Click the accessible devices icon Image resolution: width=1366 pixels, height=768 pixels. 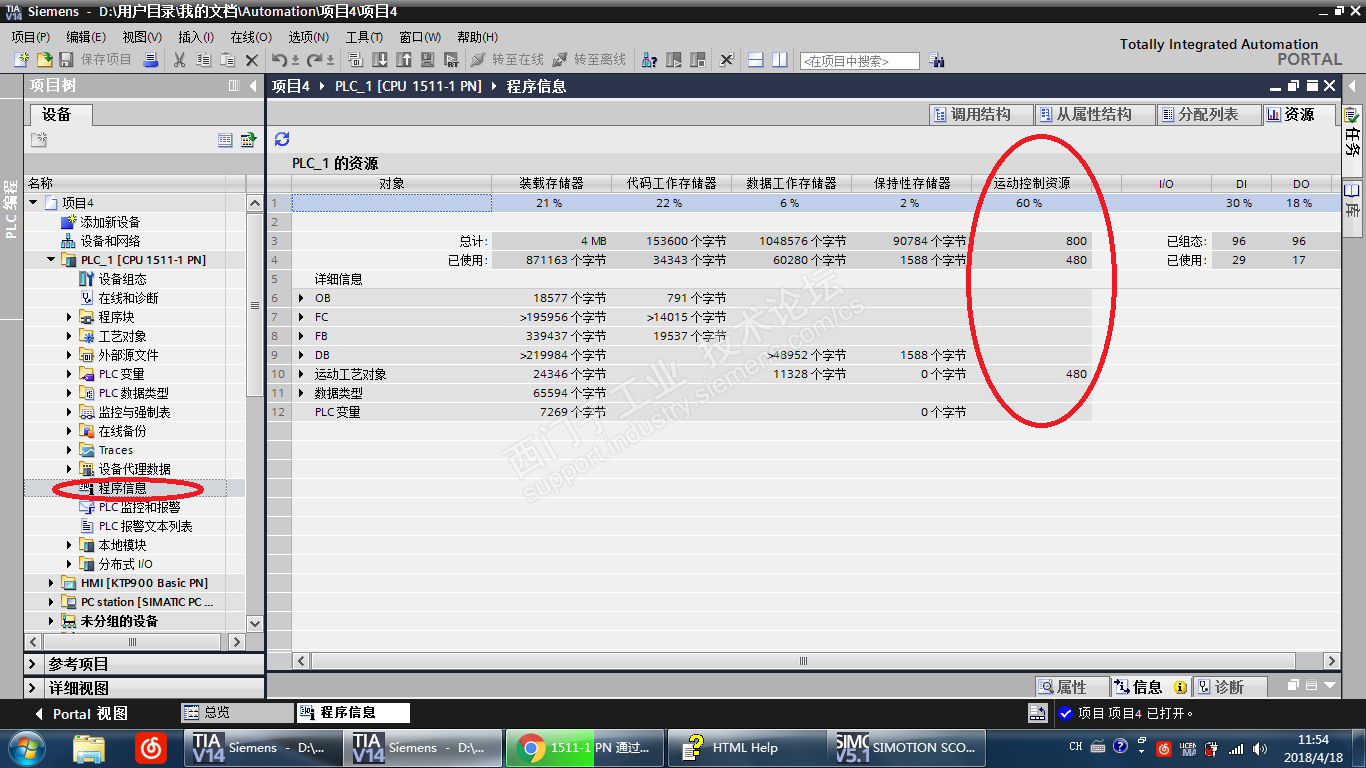pyautogui.click(x=649, y=60)
